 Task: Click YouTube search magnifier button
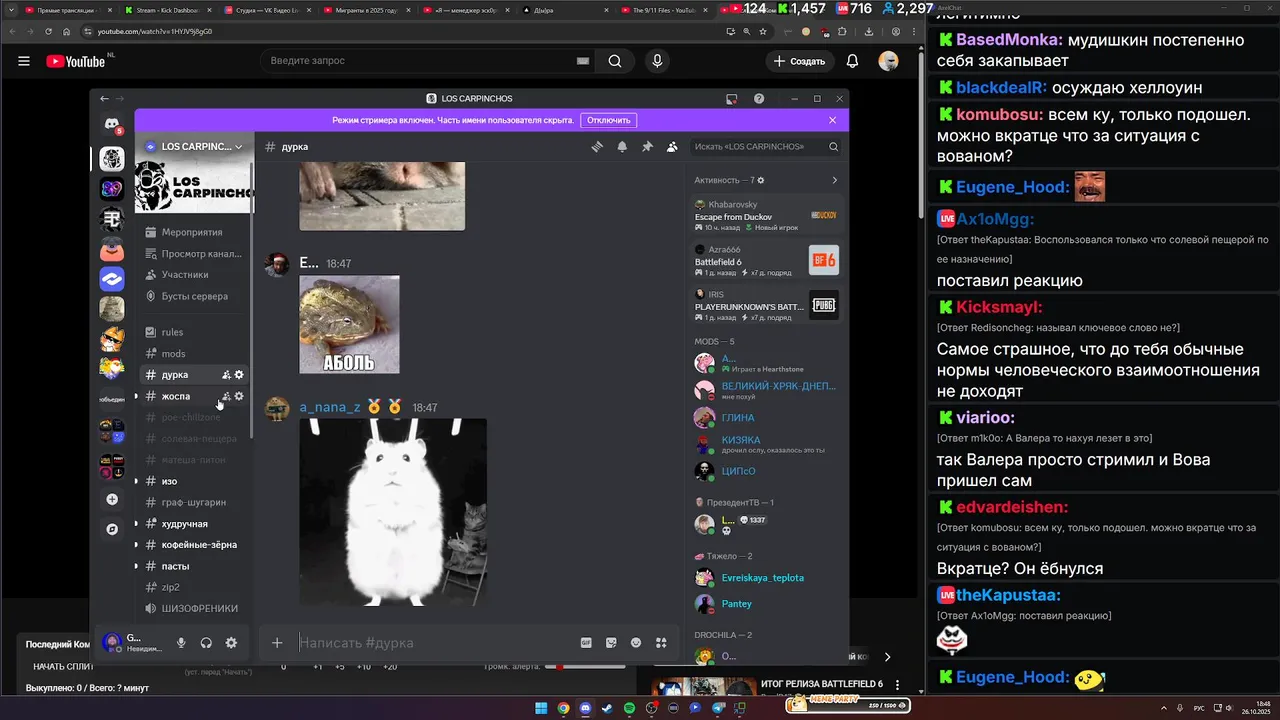coord(615,61)
